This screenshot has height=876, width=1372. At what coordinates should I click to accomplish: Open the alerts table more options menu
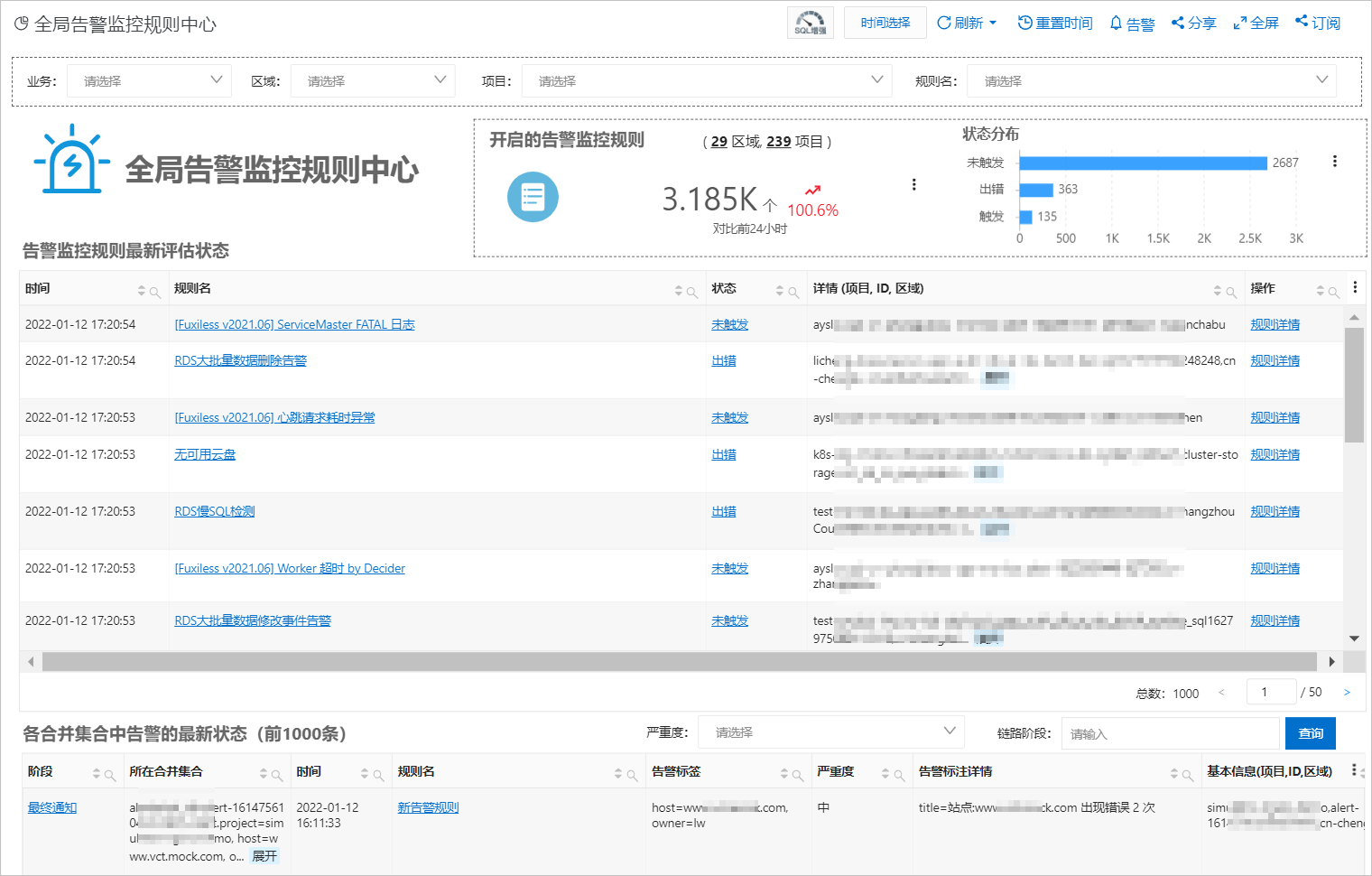point(1354,770)
